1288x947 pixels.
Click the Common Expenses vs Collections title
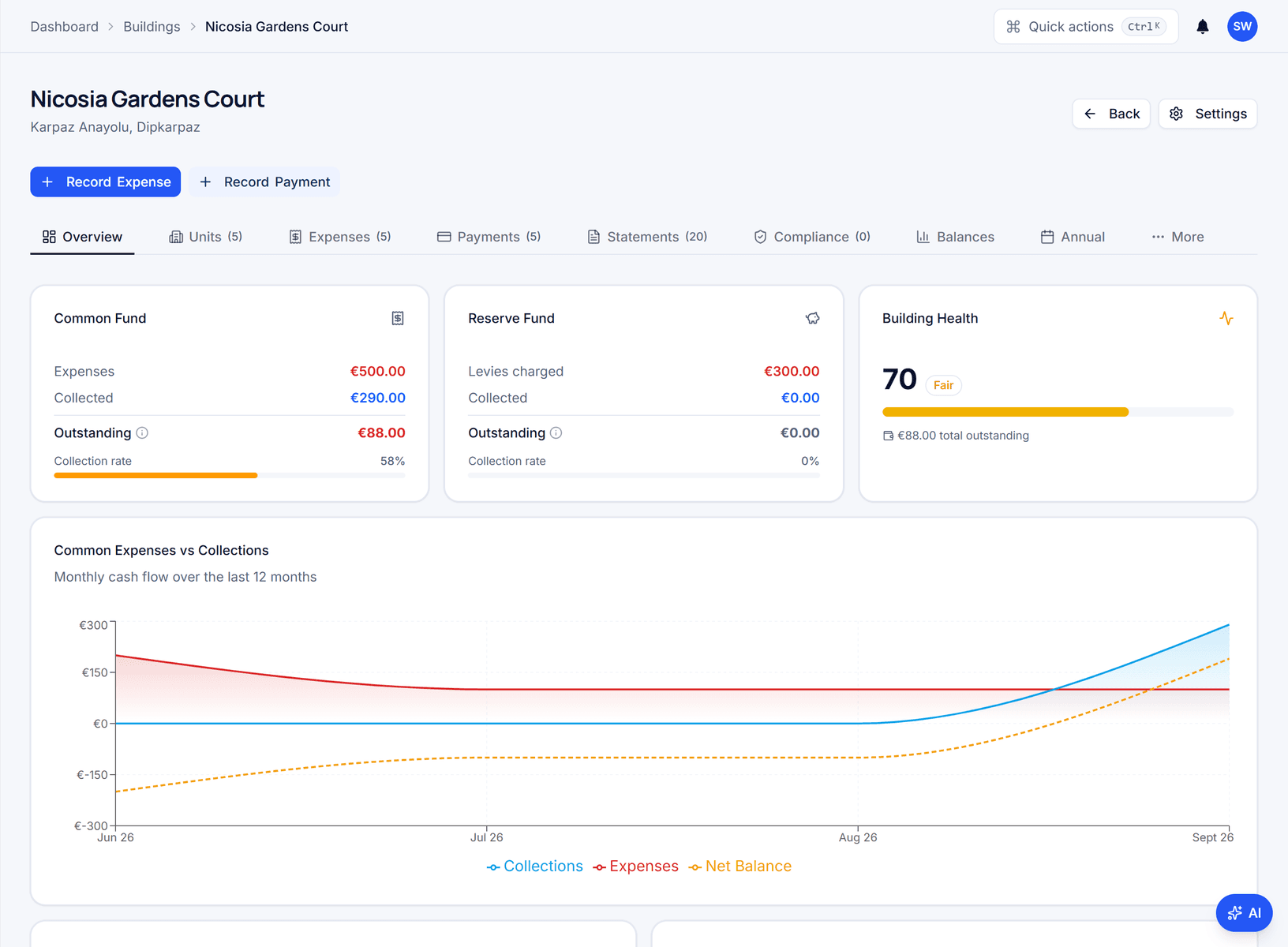[x=161, y=550]
